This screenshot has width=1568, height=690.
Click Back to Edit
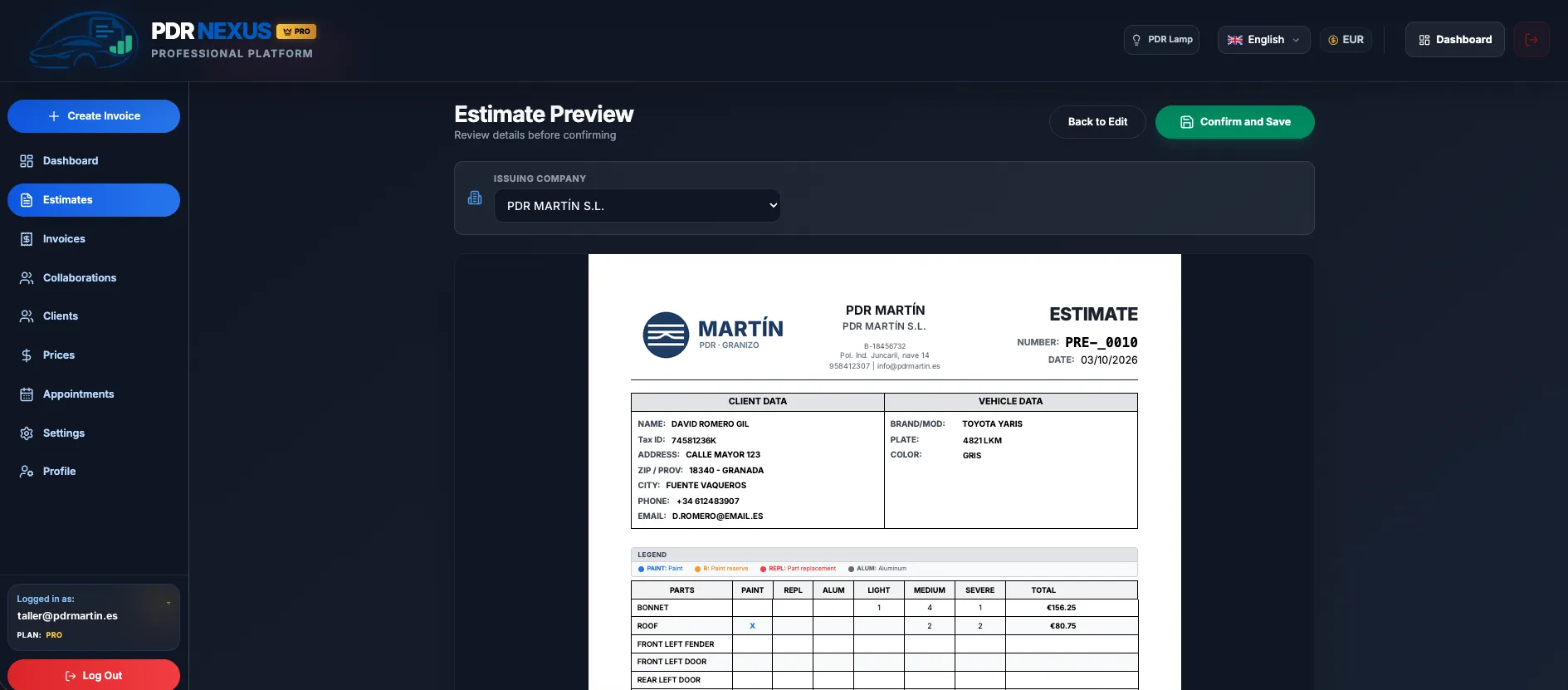(x=1097, y=122)
